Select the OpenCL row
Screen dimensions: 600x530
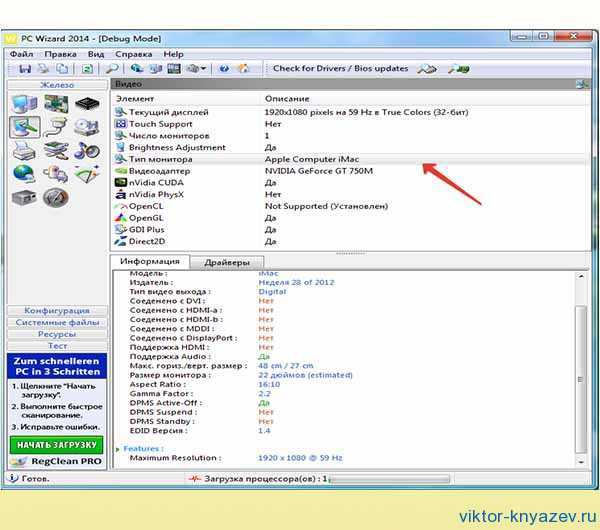tap(351, 206)
